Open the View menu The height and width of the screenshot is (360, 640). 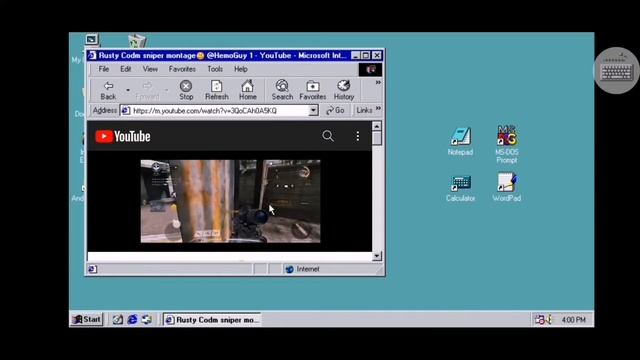[x=150, y=69]
